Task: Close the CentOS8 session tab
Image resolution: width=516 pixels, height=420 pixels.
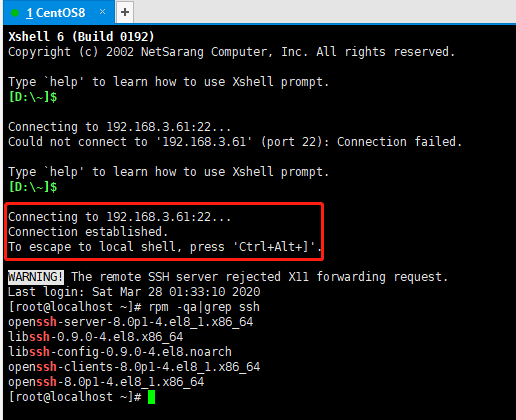Action: click(102, 12)
